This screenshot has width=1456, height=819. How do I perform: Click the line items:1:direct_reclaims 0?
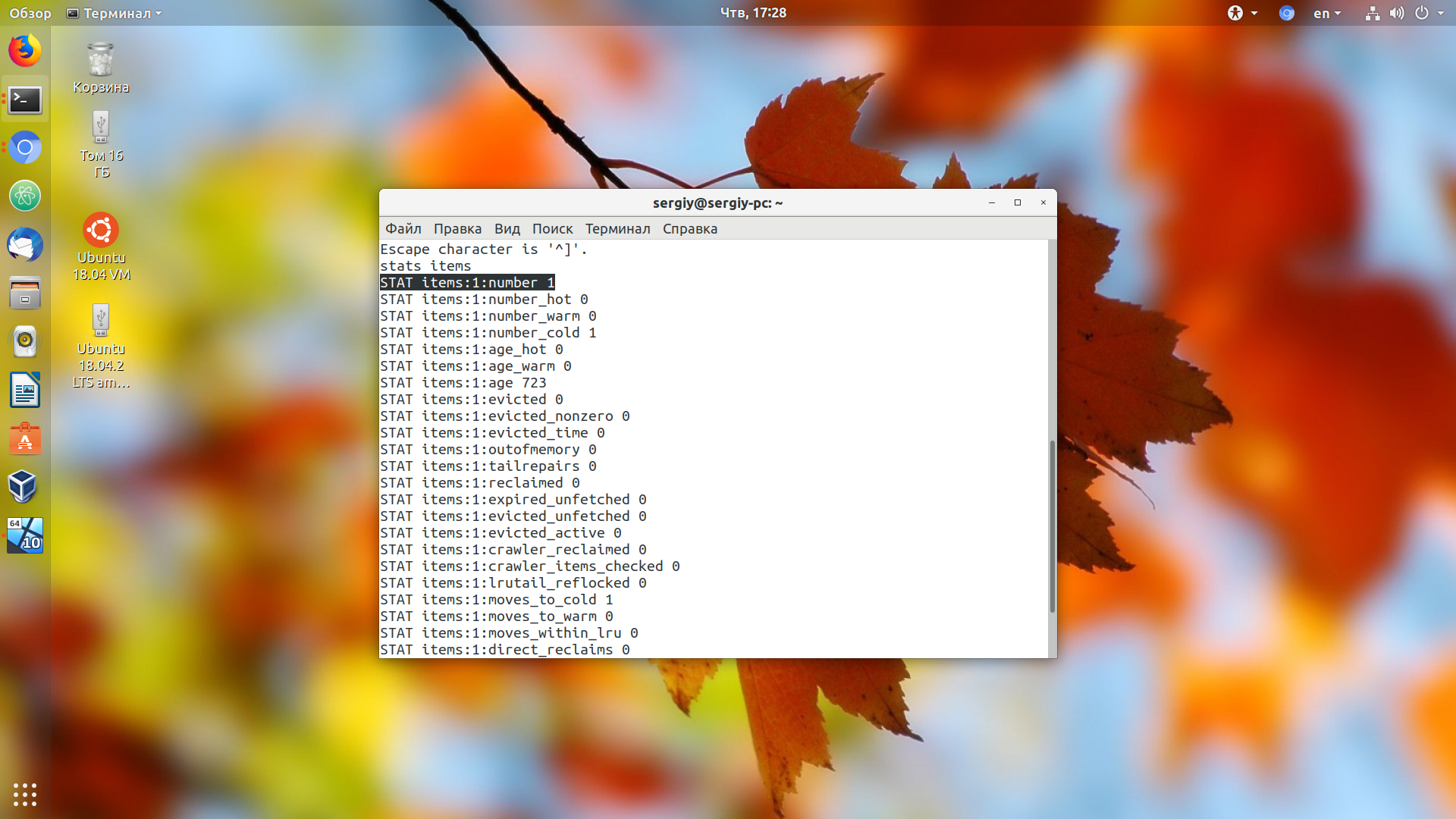tap(504, 649)
